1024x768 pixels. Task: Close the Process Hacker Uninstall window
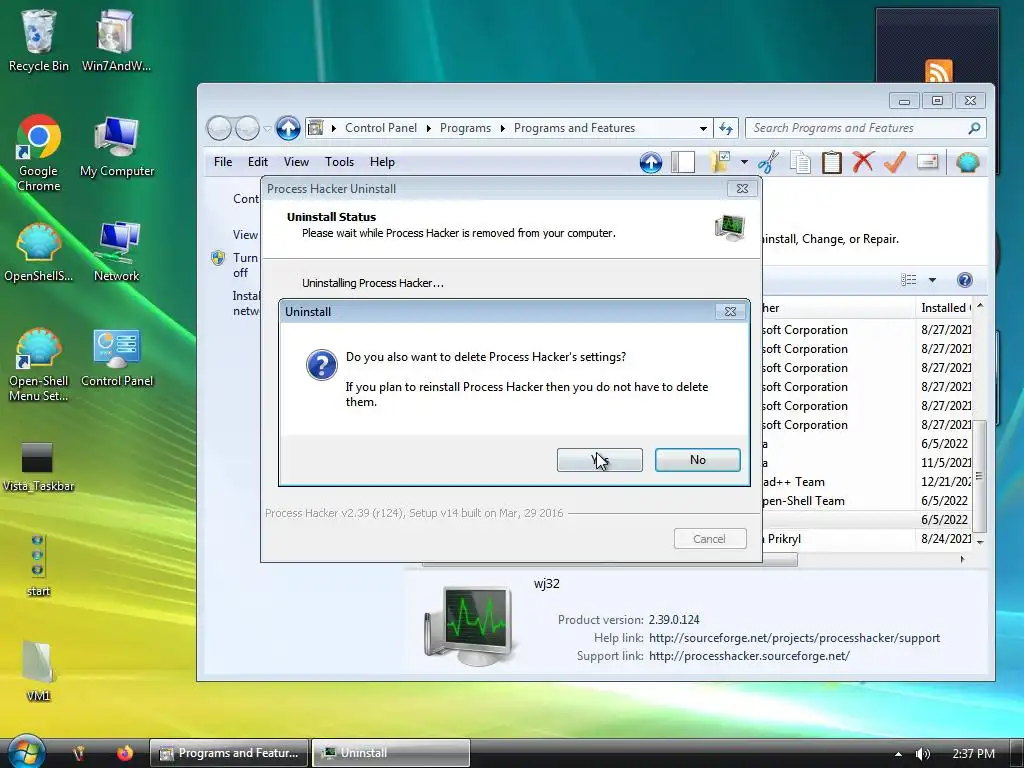coord(743,189)
